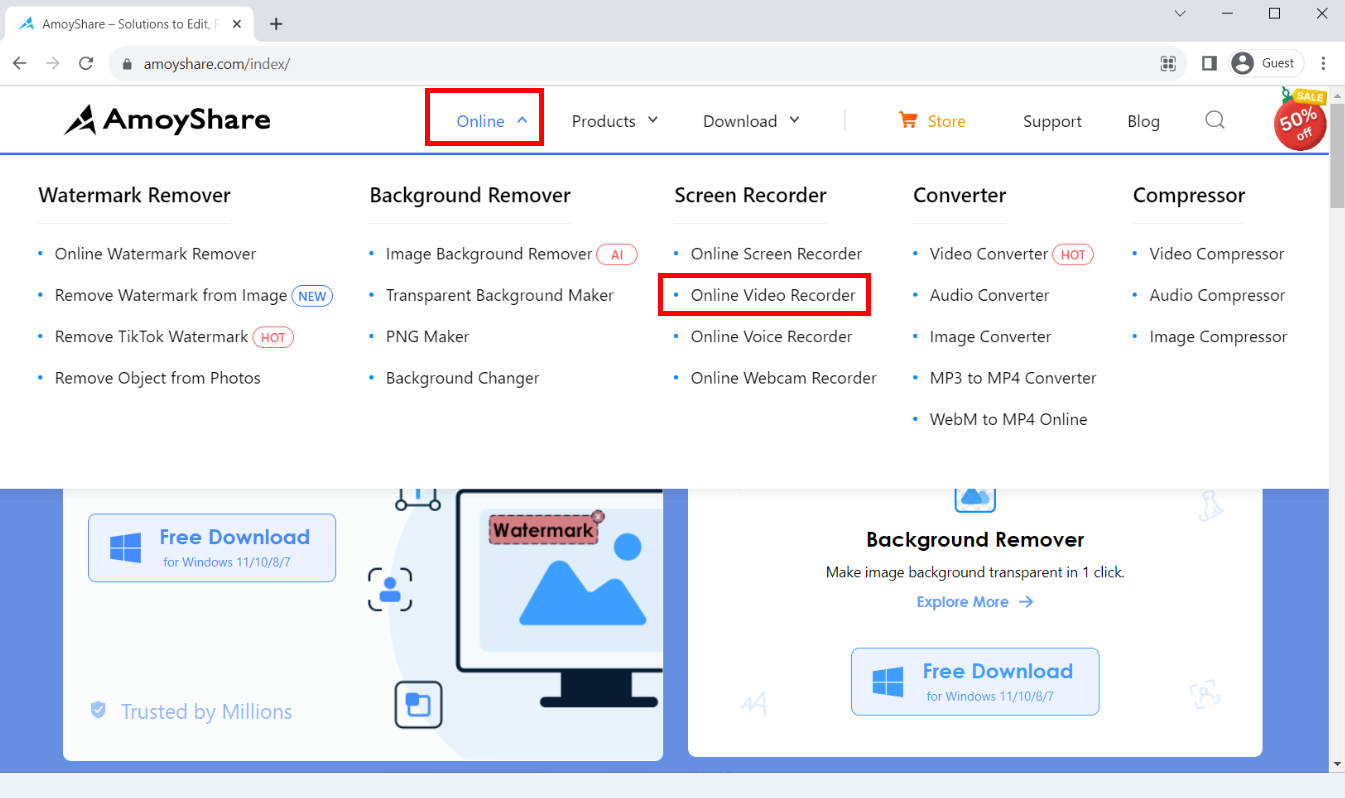This screenshot has height=798, width=1345.
Task: Click the Compressor heading
Action: click(1188, 195)
